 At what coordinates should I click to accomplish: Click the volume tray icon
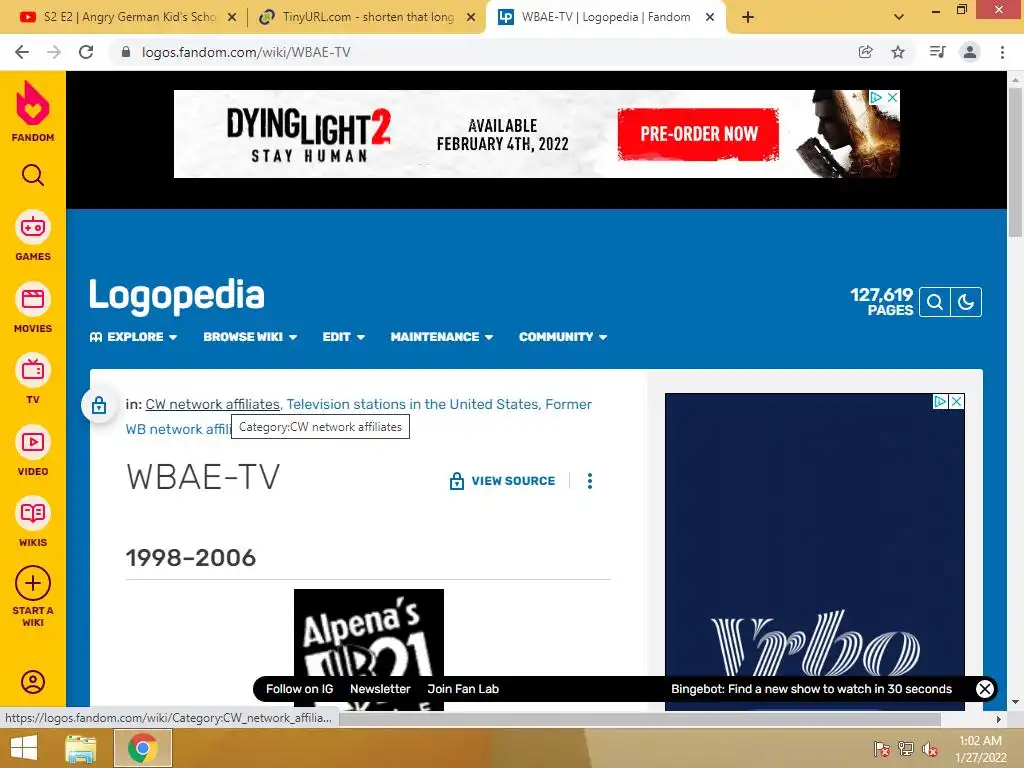point(929,749)
